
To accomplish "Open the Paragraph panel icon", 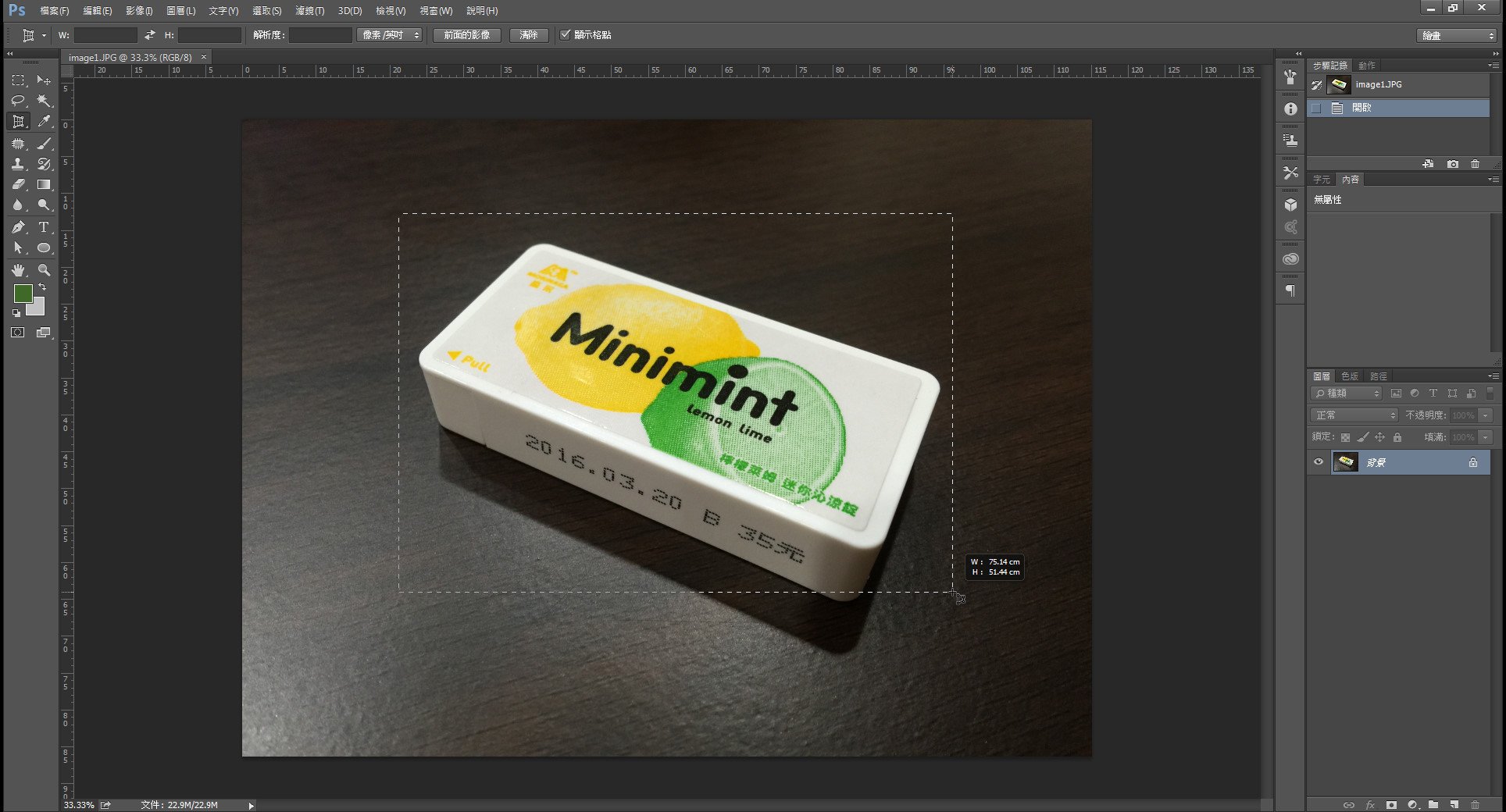I will click(x=1290, y=290).
